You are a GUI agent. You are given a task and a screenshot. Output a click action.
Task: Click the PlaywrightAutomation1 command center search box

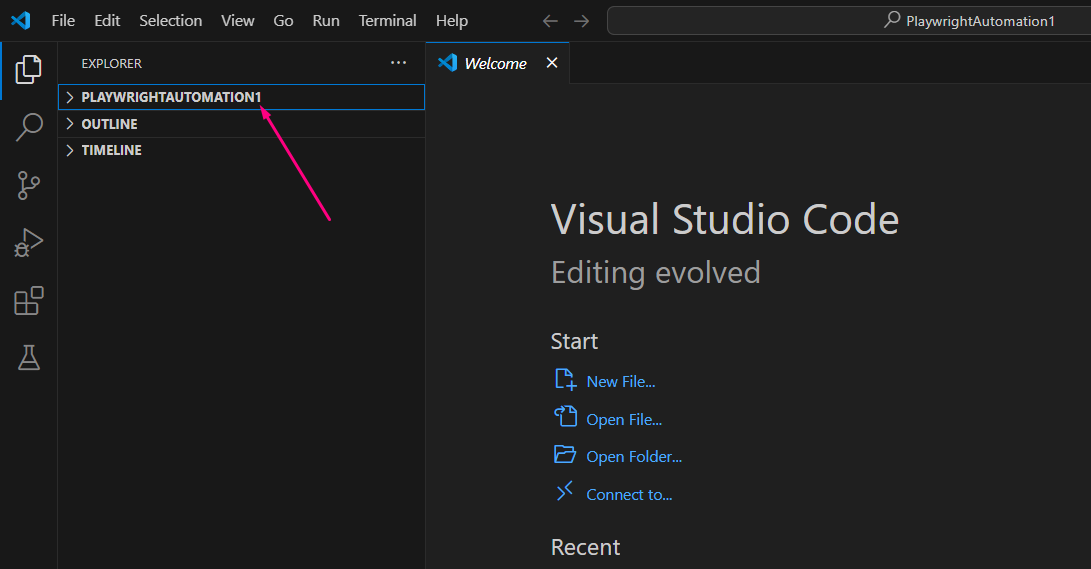click(849, 21)
